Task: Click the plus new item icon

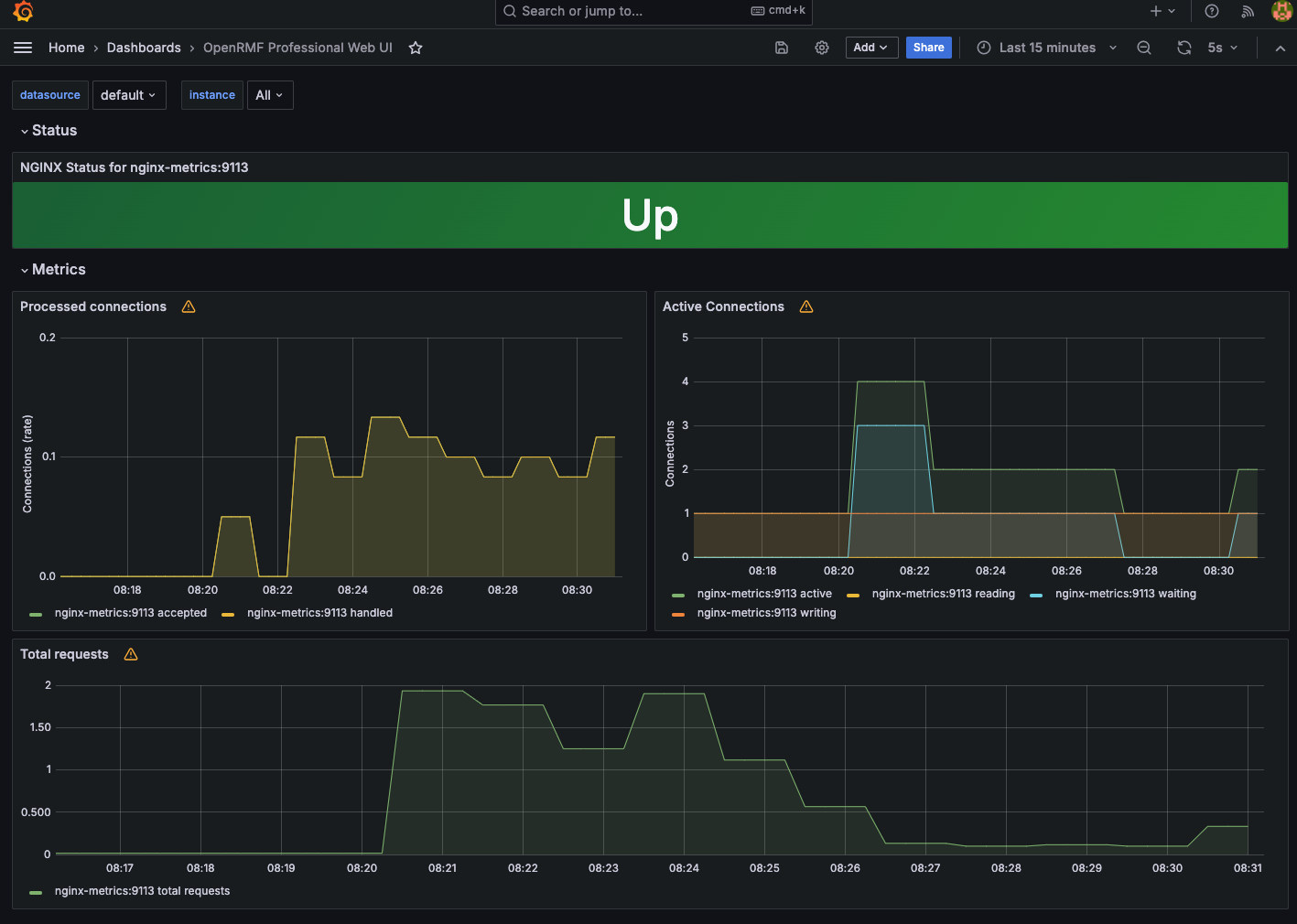Action: pos(1156,11)
